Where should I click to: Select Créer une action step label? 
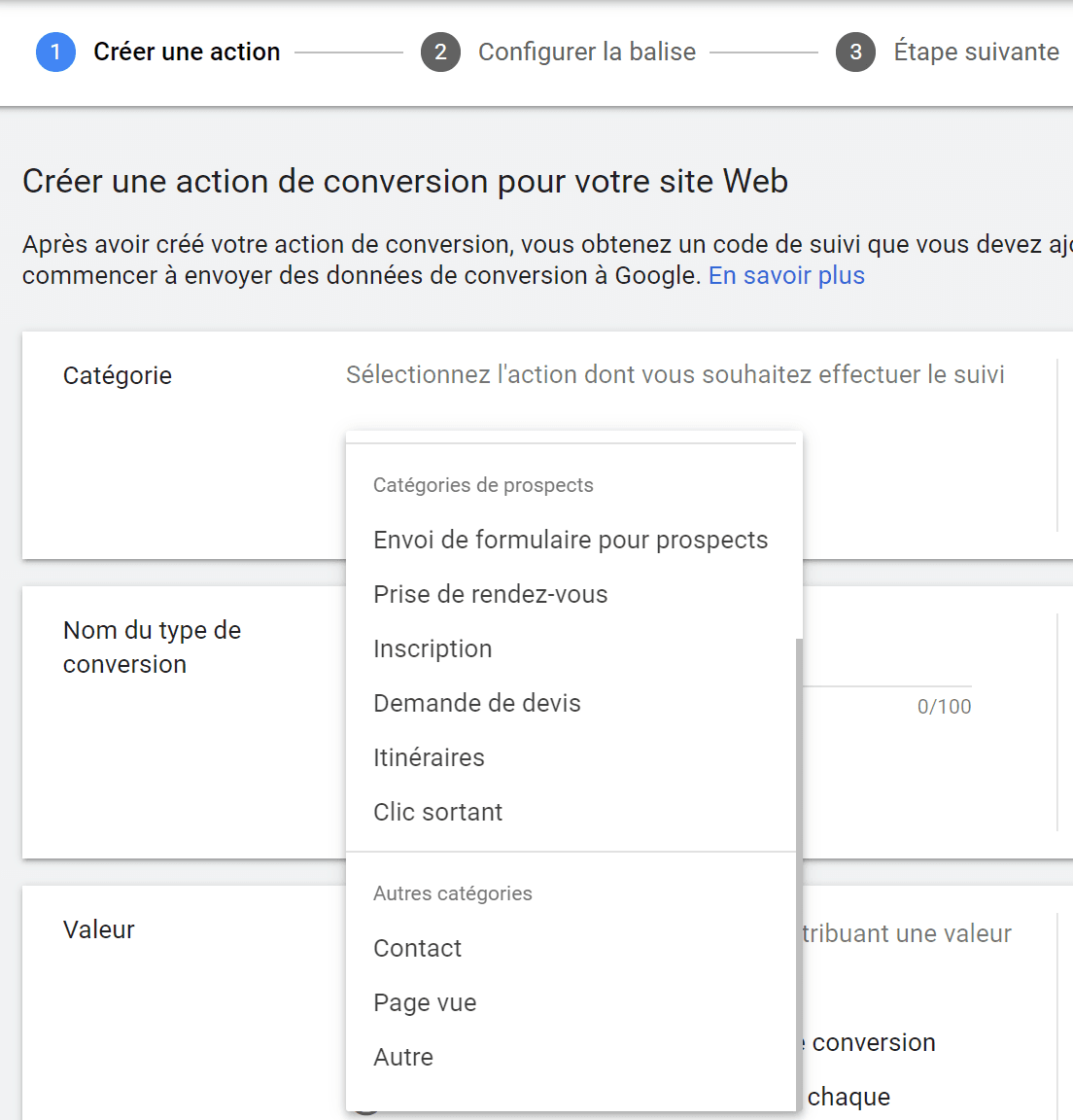point(187,52)
